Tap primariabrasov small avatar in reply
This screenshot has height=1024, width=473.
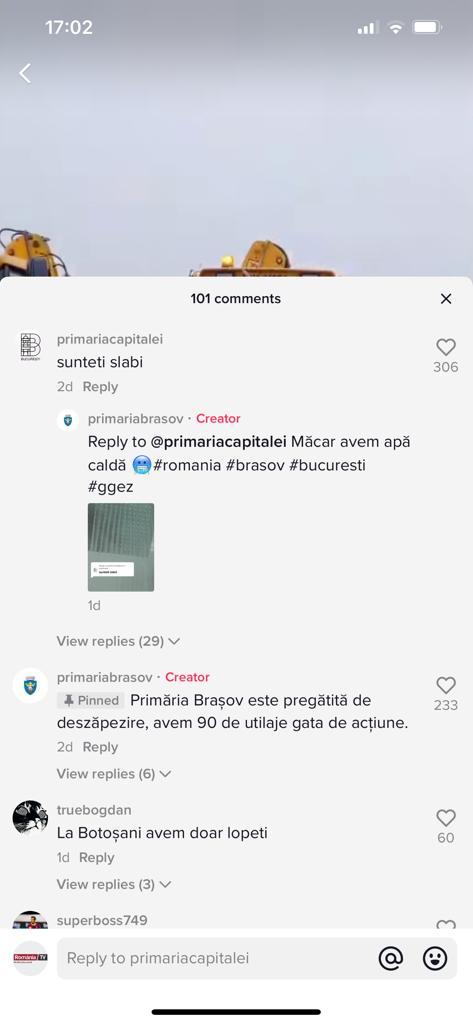pos(68,419)
